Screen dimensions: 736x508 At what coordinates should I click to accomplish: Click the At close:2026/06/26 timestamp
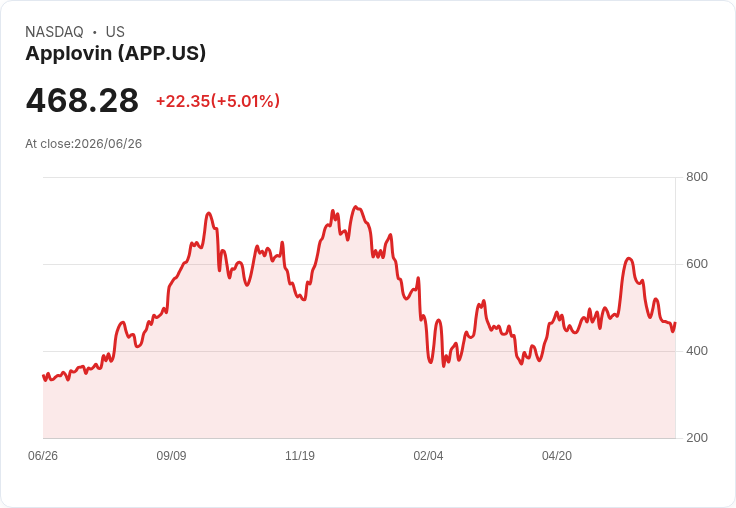click(84, 144)
